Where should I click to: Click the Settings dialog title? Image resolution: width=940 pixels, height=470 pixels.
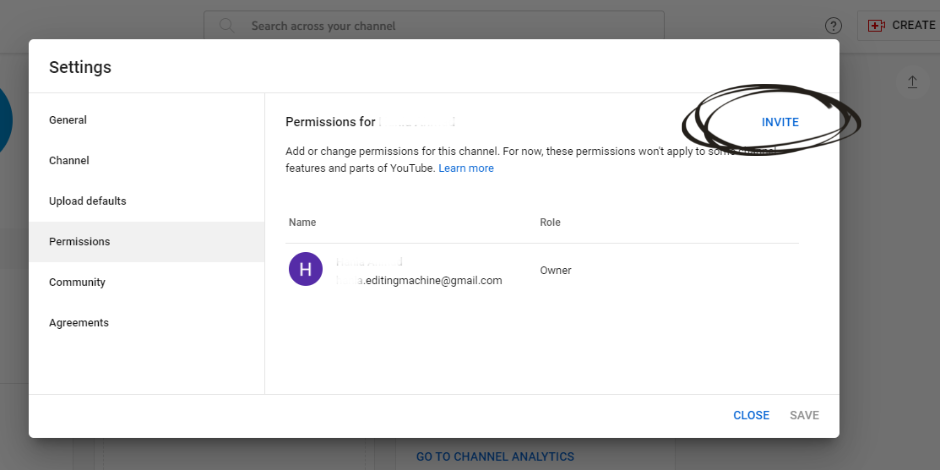[x=80, y=67]
